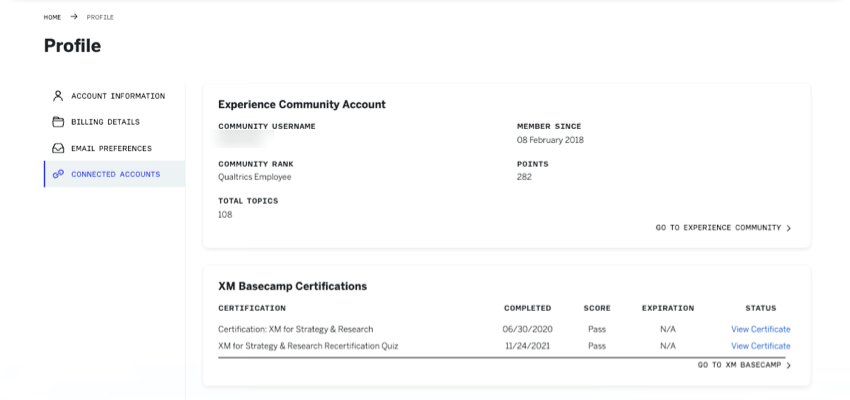Click chevron next to Go to XM Basecamp
This screenshot has width=850, height=400.
click(789, 365)
